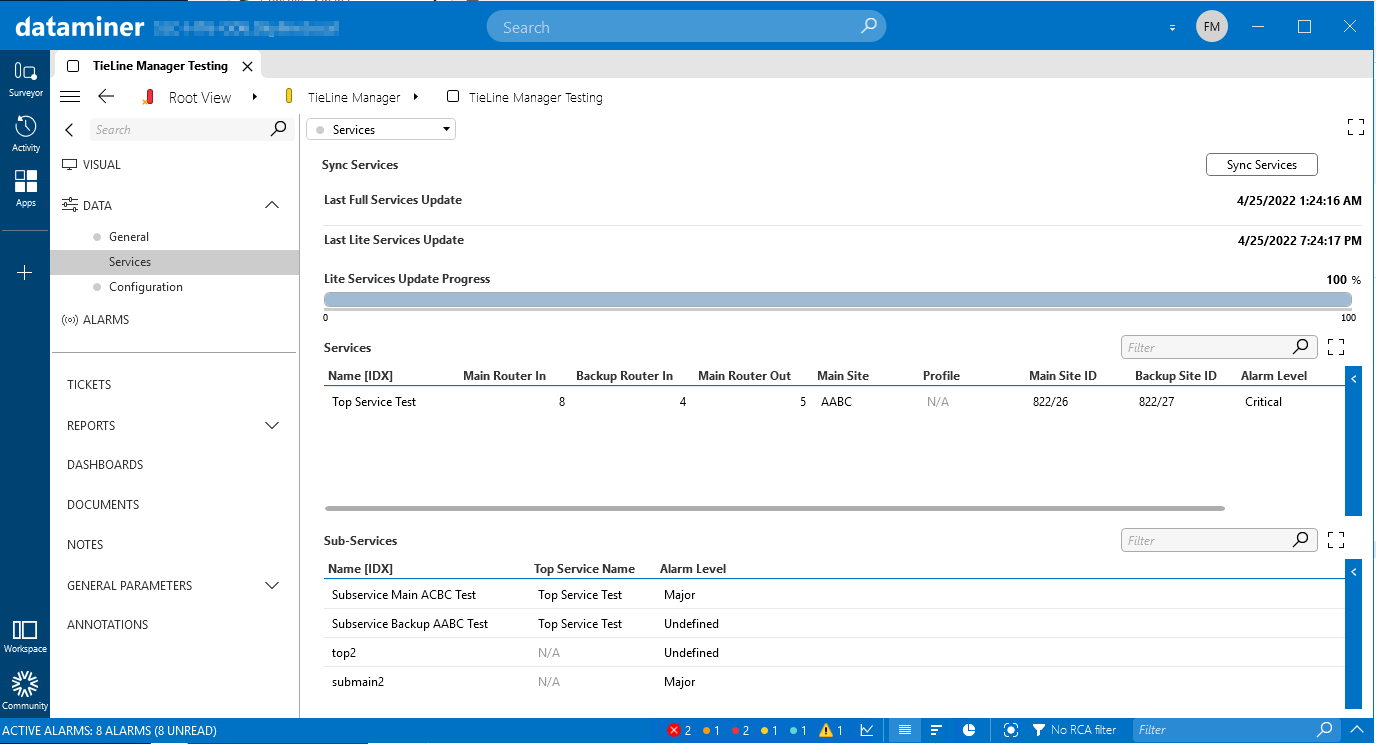1376x744 pixels.
Task: Navigate to TieLine Manager breadcrumb
Action: tap(354, 97)
